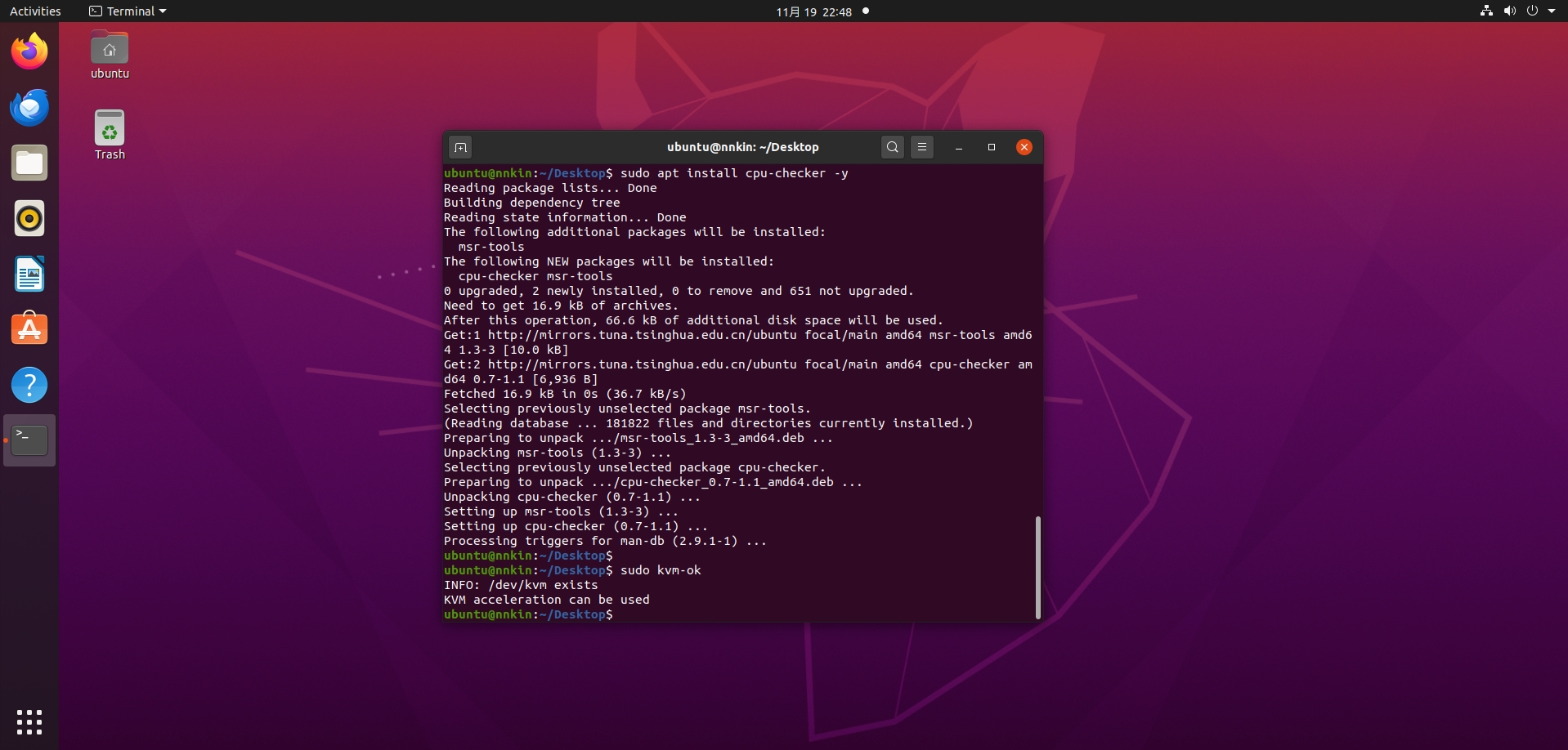
Task: Open Thunderbird mail from the dock
Action: pos(29,108)
